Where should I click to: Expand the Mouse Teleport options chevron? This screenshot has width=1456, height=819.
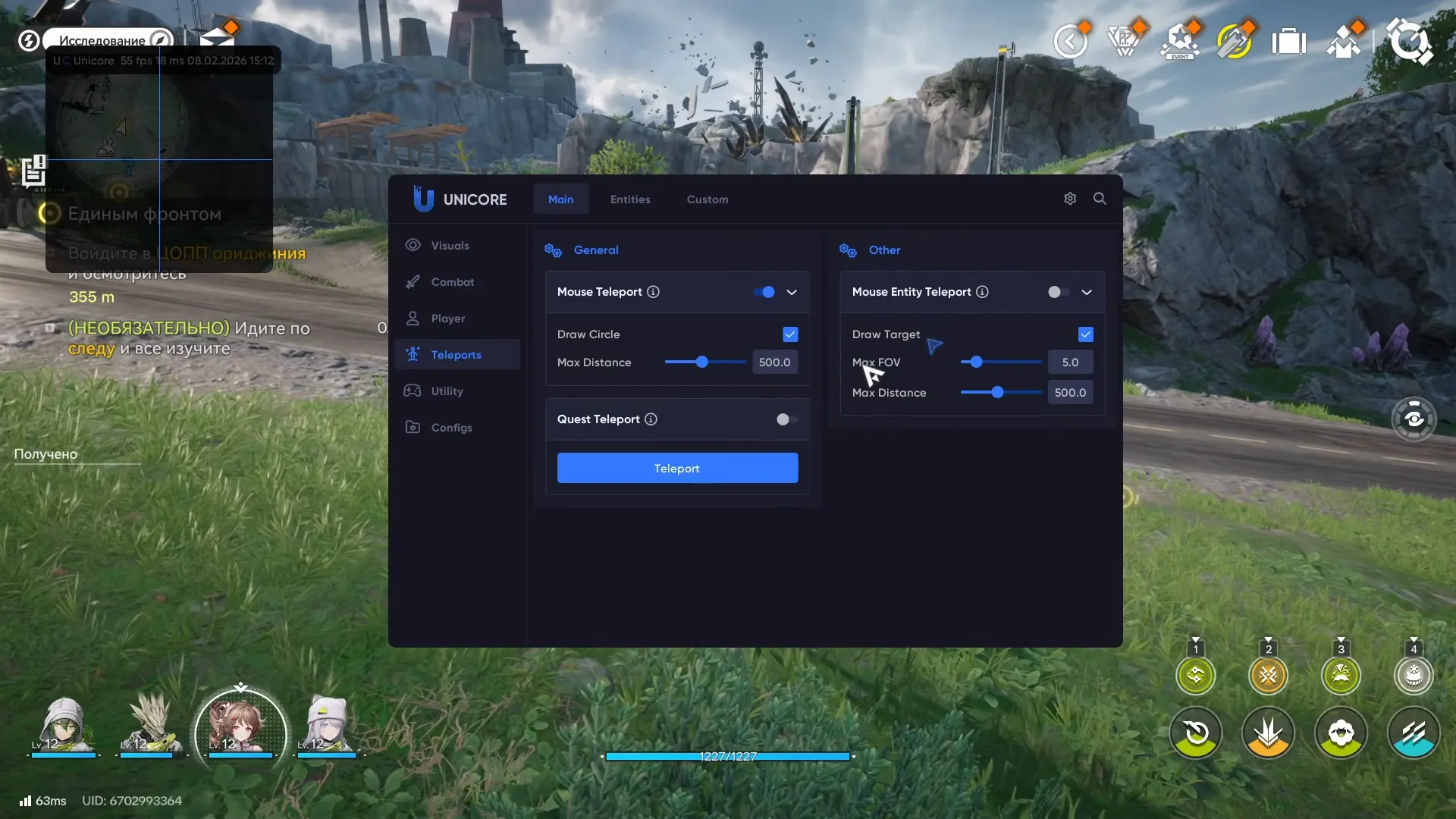[x=792, y=292]
